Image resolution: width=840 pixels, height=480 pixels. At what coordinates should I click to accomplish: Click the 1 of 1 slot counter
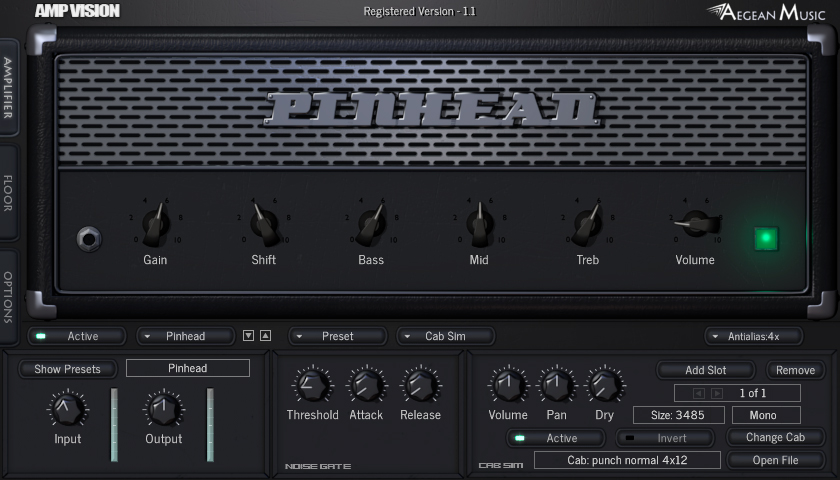753,393
